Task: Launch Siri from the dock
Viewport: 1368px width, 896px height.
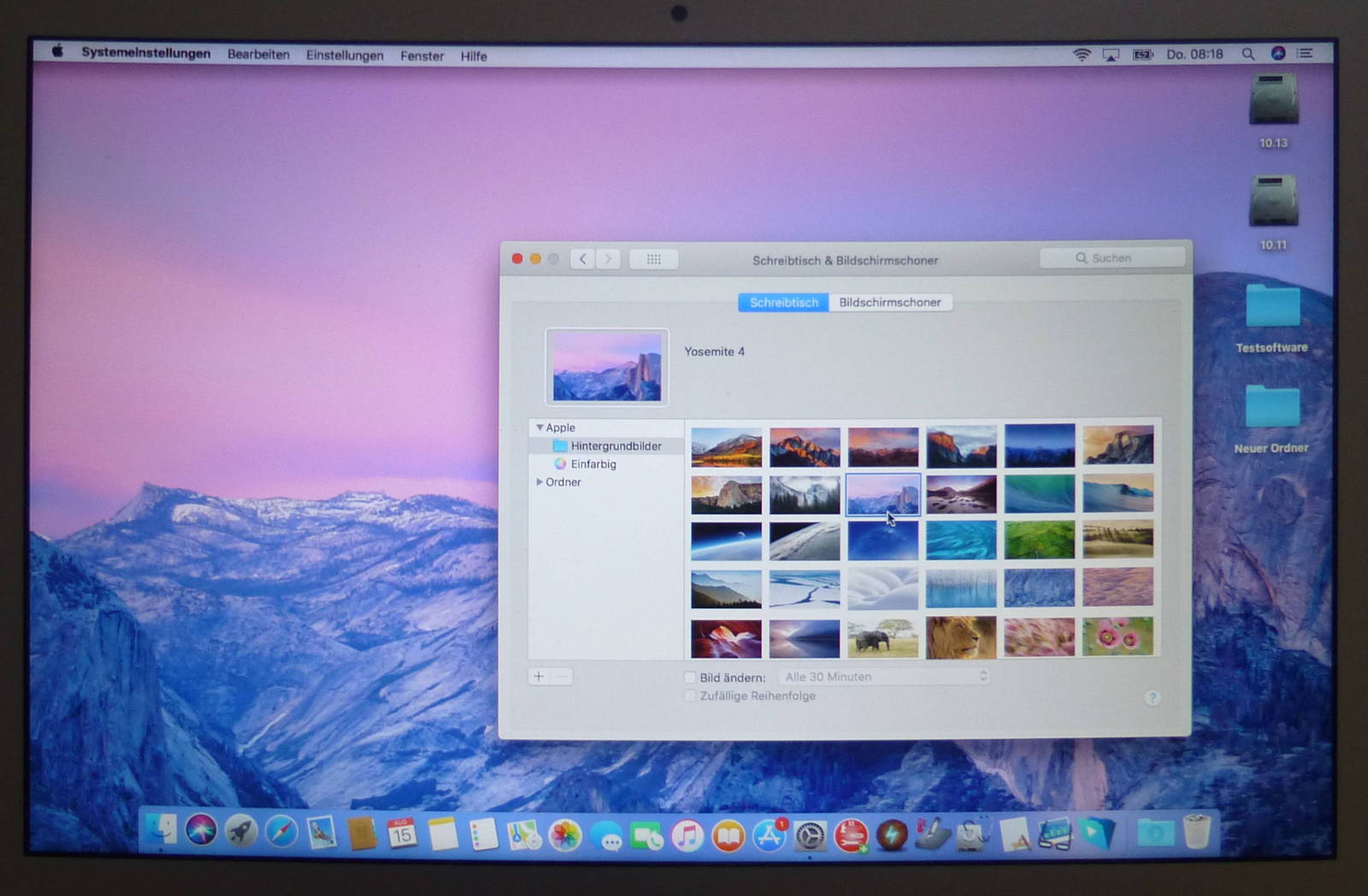Action: click(202, 830)
